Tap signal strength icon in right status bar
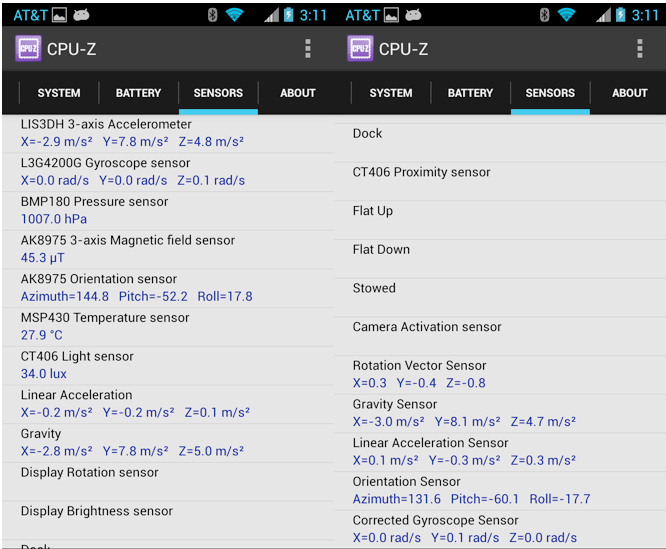The image size is (666, 549). (603, 16)
